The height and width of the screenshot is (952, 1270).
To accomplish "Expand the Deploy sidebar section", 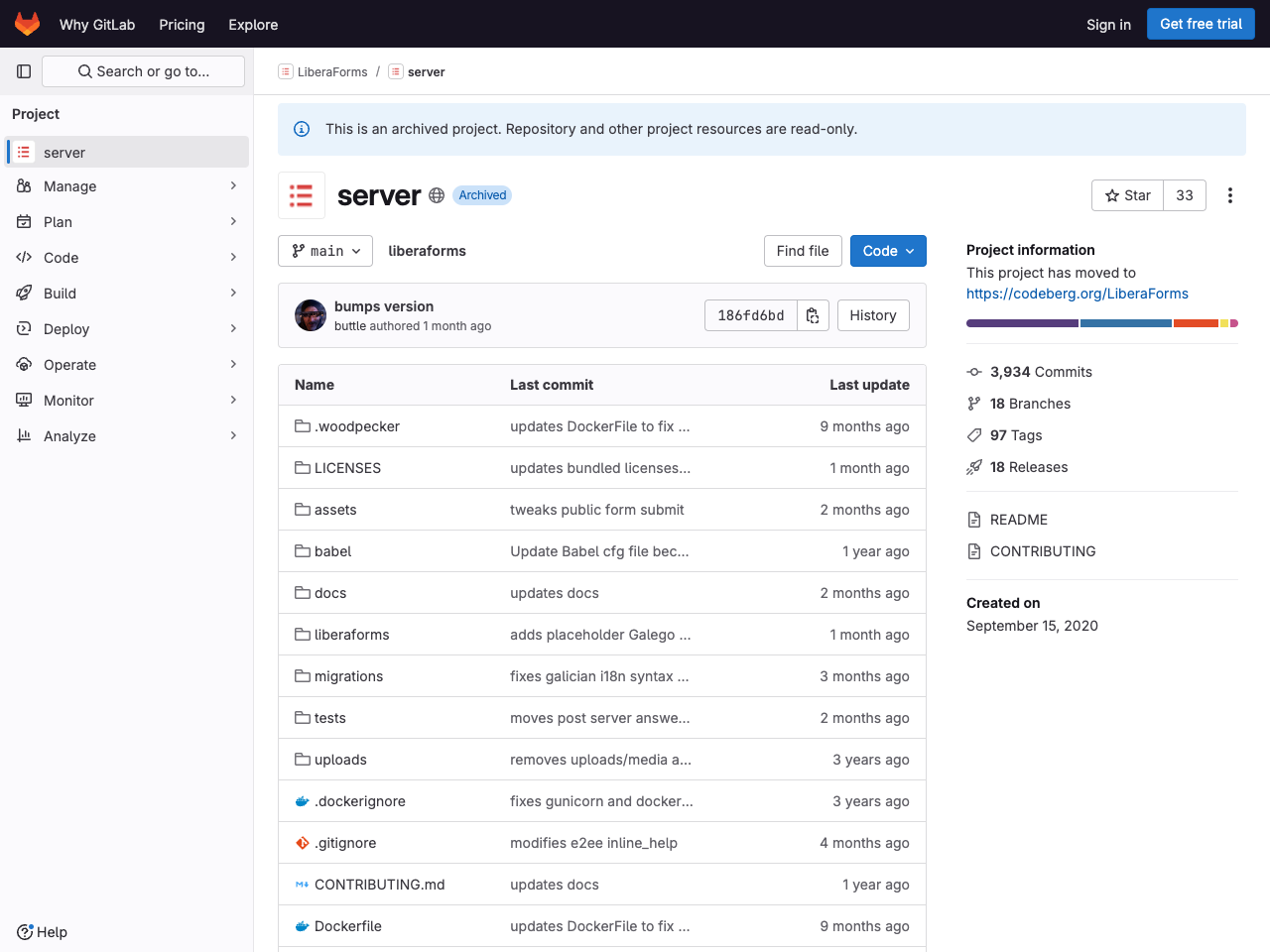I will (x=233, y=329).
